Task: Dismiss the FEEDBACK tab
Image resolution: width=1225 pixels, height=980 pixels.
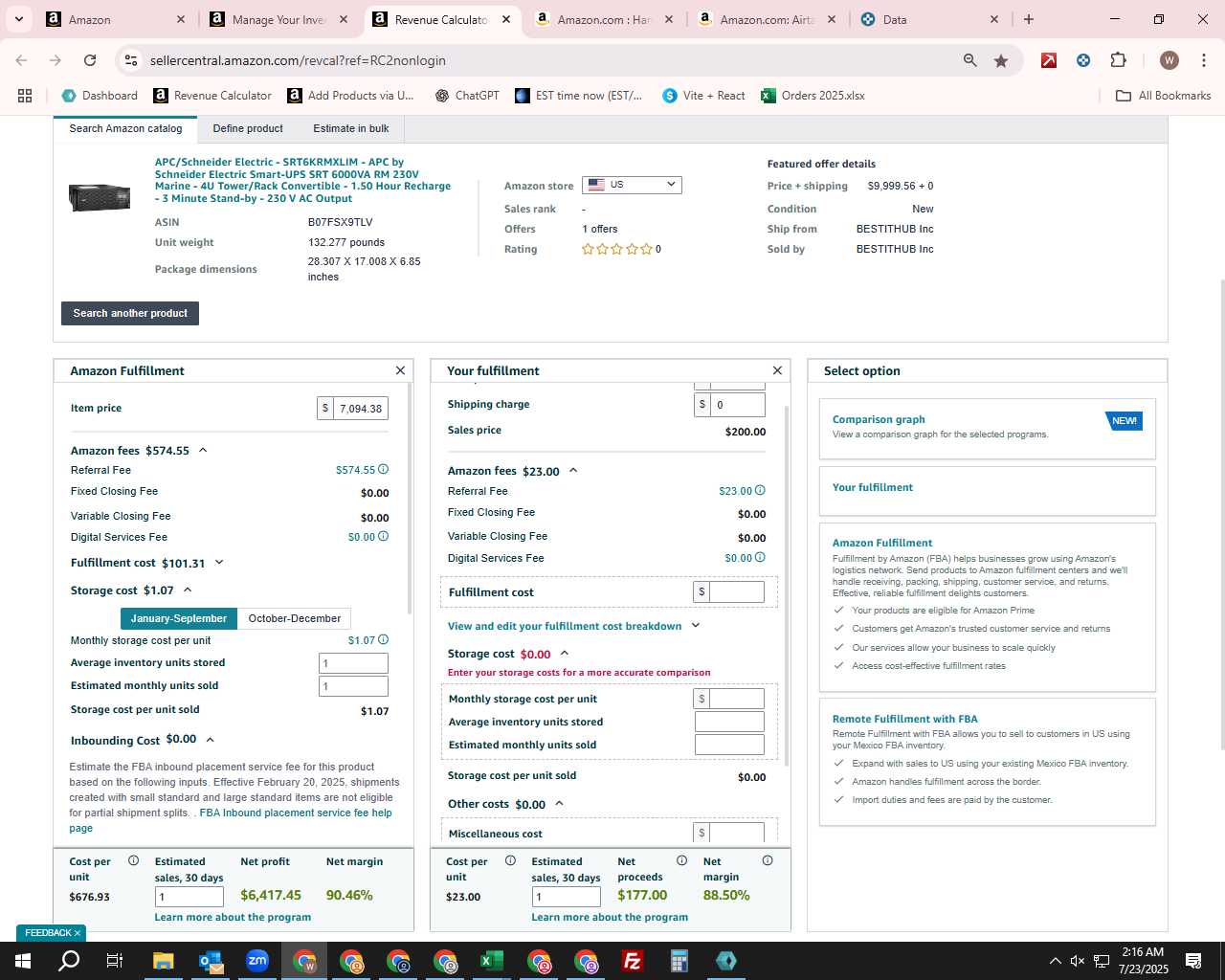Action: click(x=78, y=933)
